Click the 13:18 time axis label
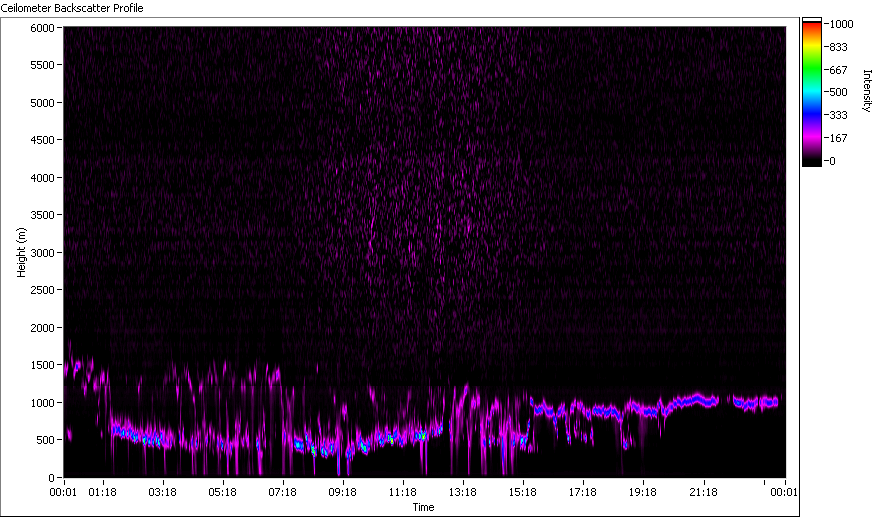Image resolution: width=876 pixels, height=517 pixels. (x=463, y=492)
